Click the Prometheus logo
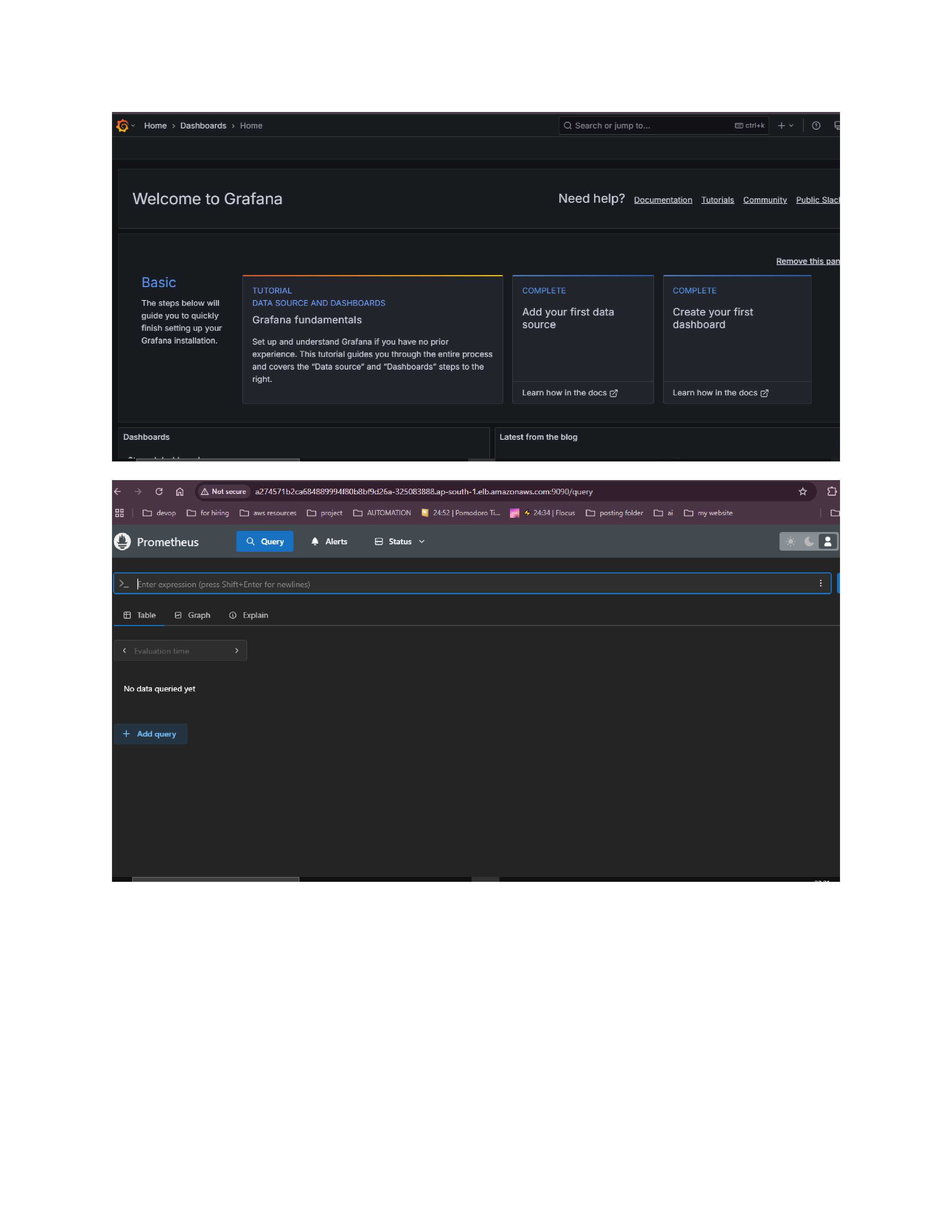The image size is (952, 1232). pyautogui.click(x=122, y=542)
